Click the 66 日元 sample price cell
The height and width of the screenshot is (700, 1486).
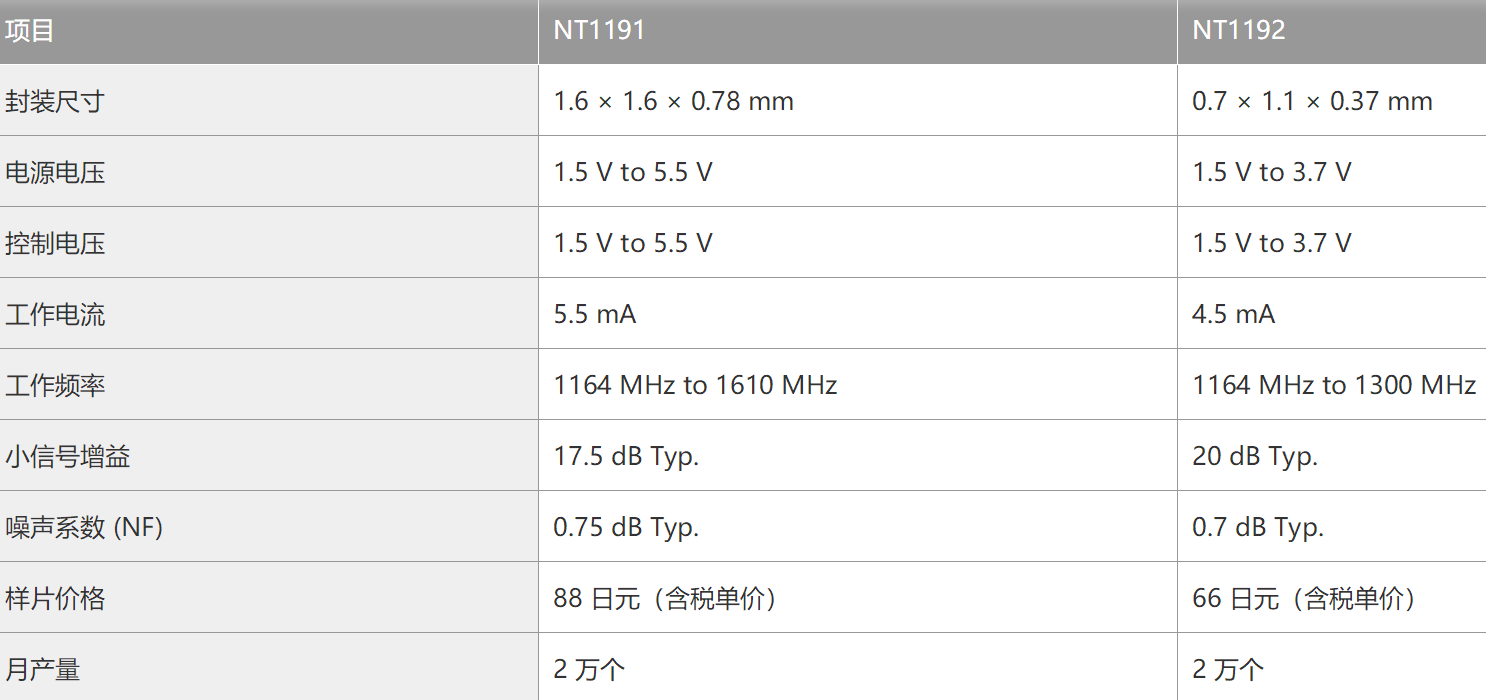1304,598
